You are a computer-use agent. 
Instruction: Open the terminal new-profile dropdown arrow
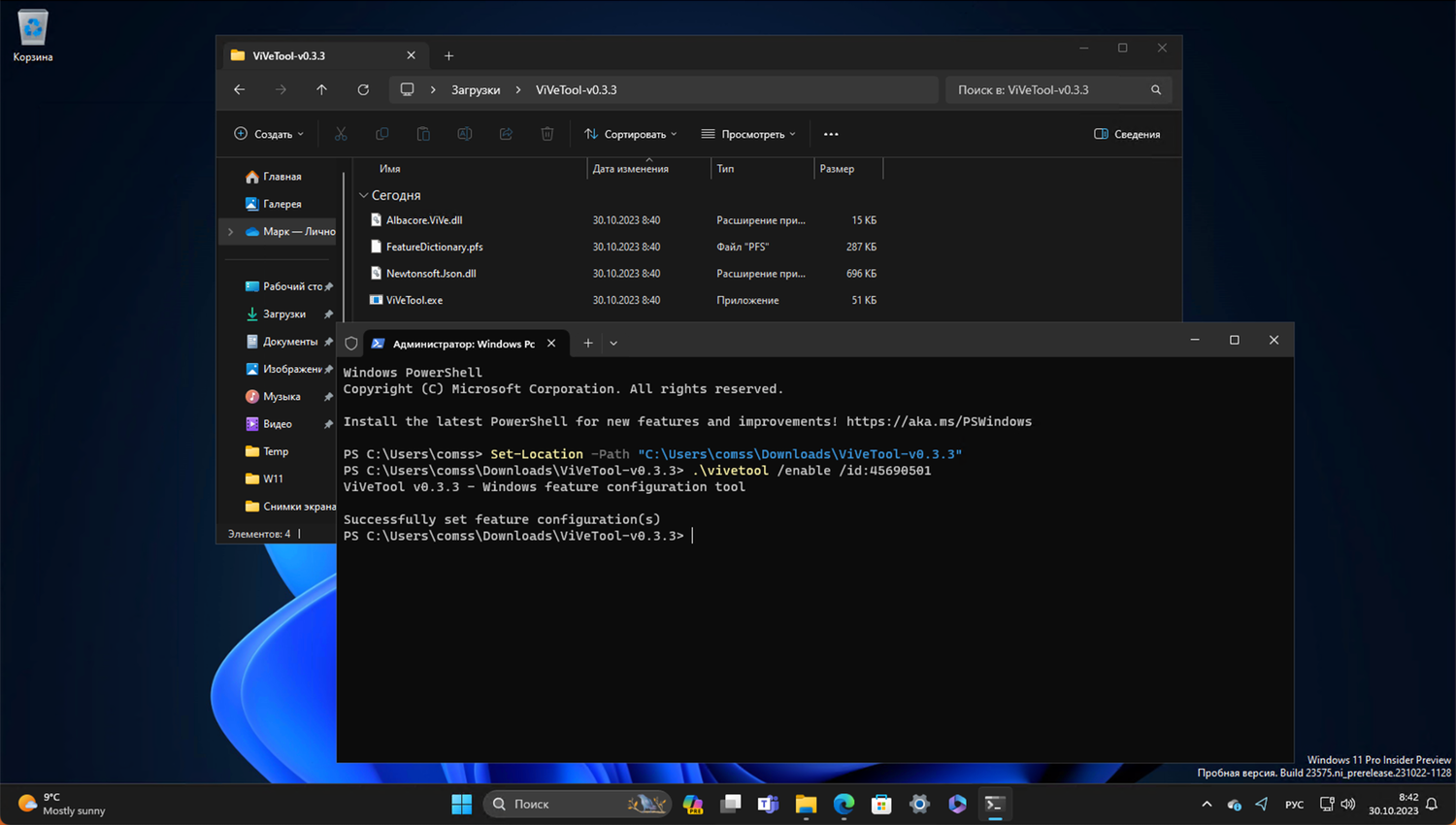click(613, 343)
